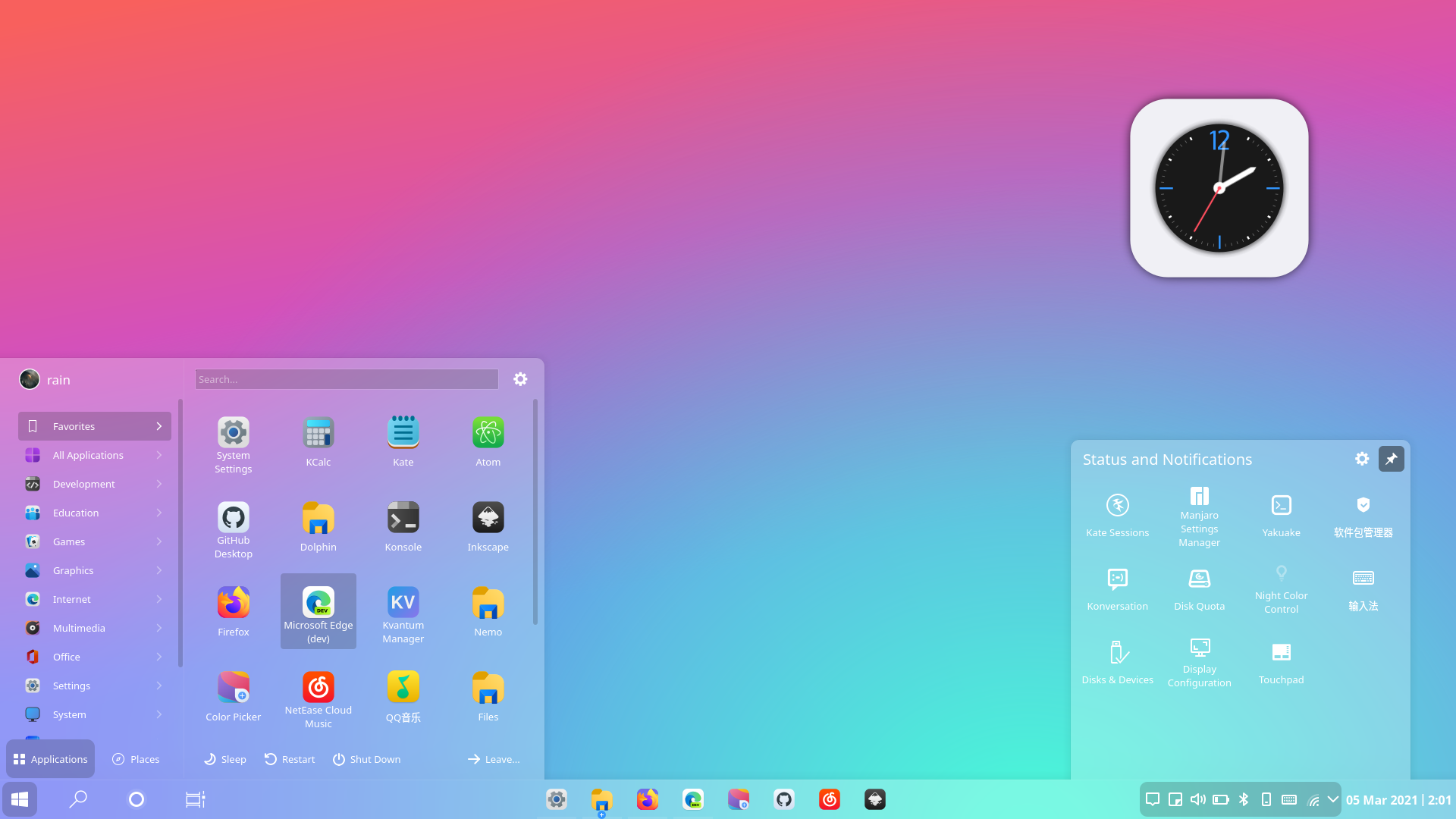1456x819 pixels.
Task: Open the Disk Quota entry
Action: tap(1199, 589)
